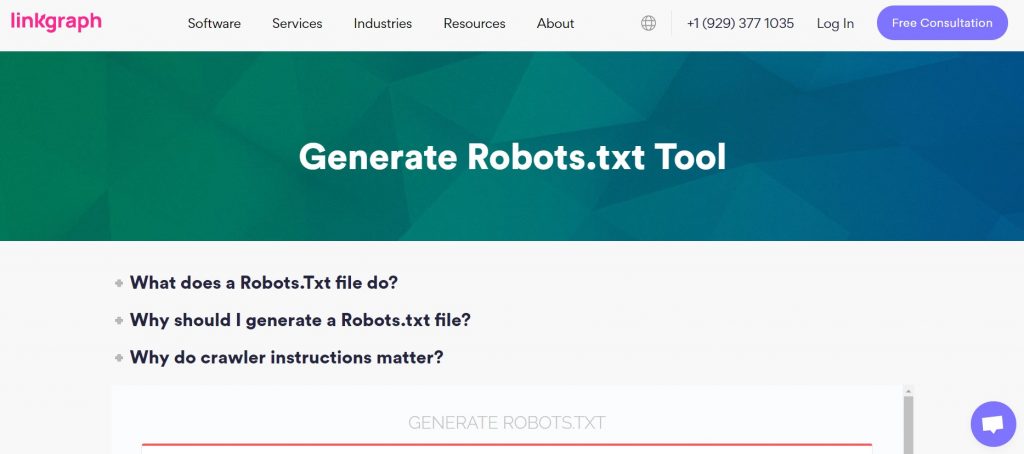Screen dimensions: 1024x454
Task: Click the linkgraph logo
Action: (56, 21)
